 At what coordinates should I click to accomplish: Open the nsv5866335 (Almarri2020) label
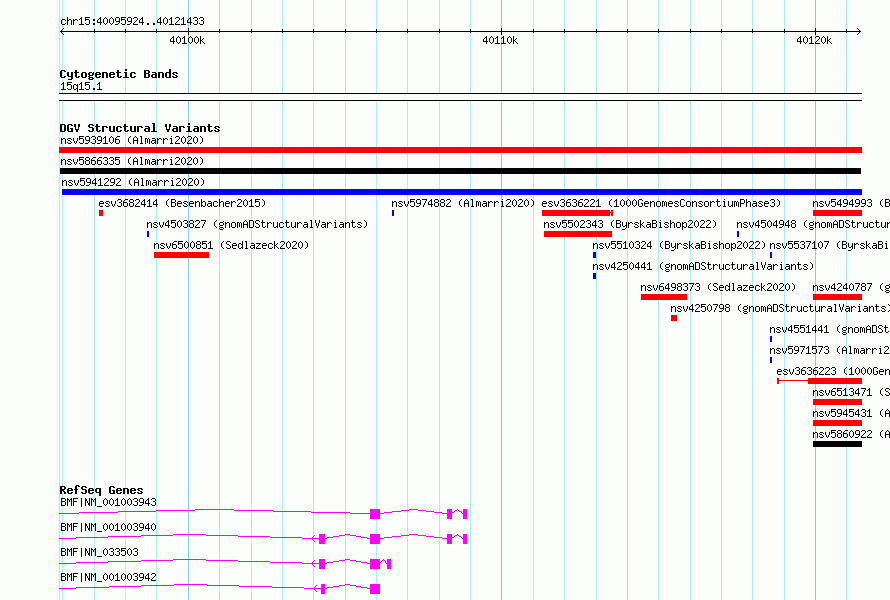point(132,161)
